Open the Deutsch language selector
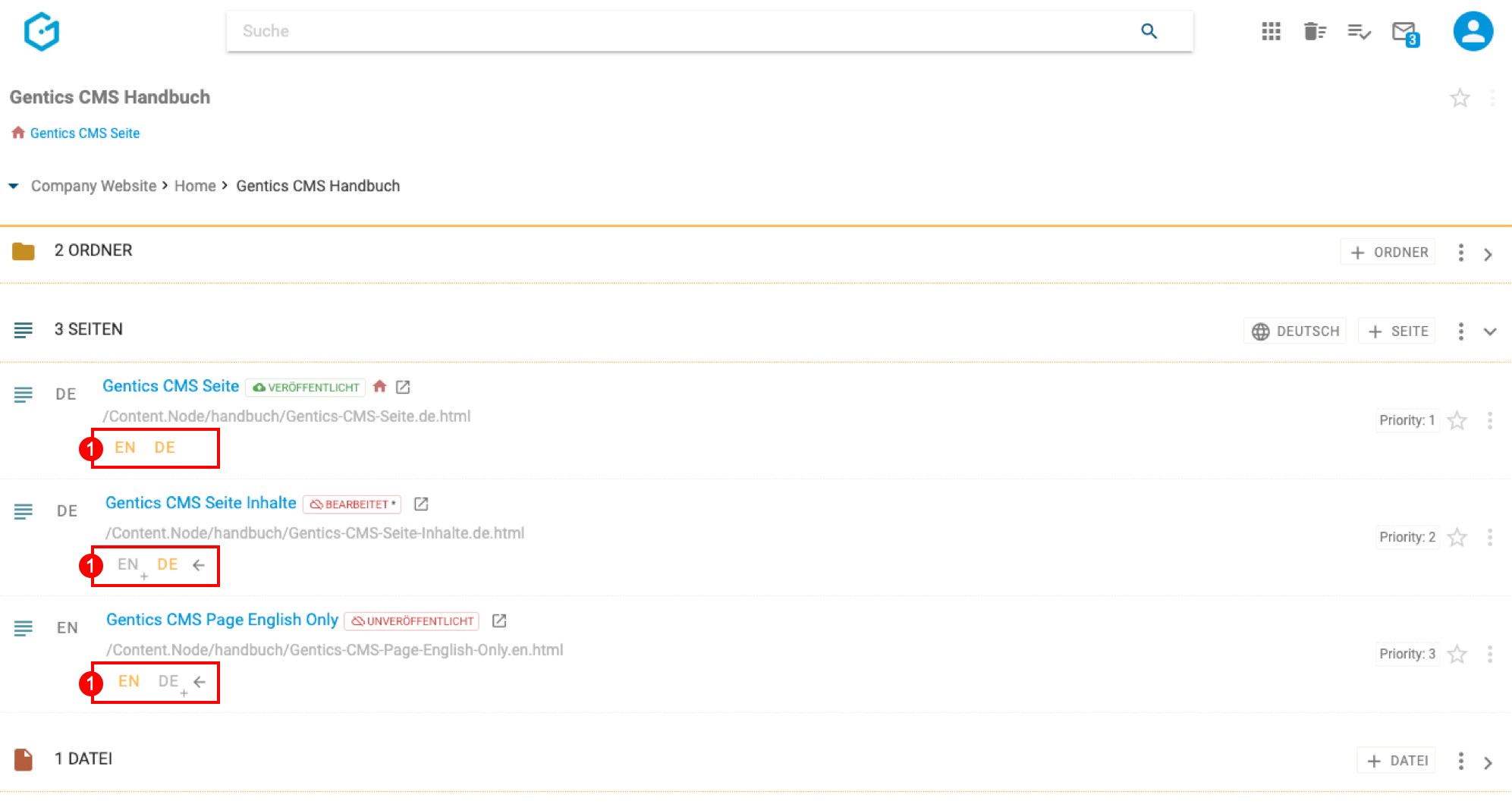Viewport: 1512px width, 804px height. point(1295,331)
